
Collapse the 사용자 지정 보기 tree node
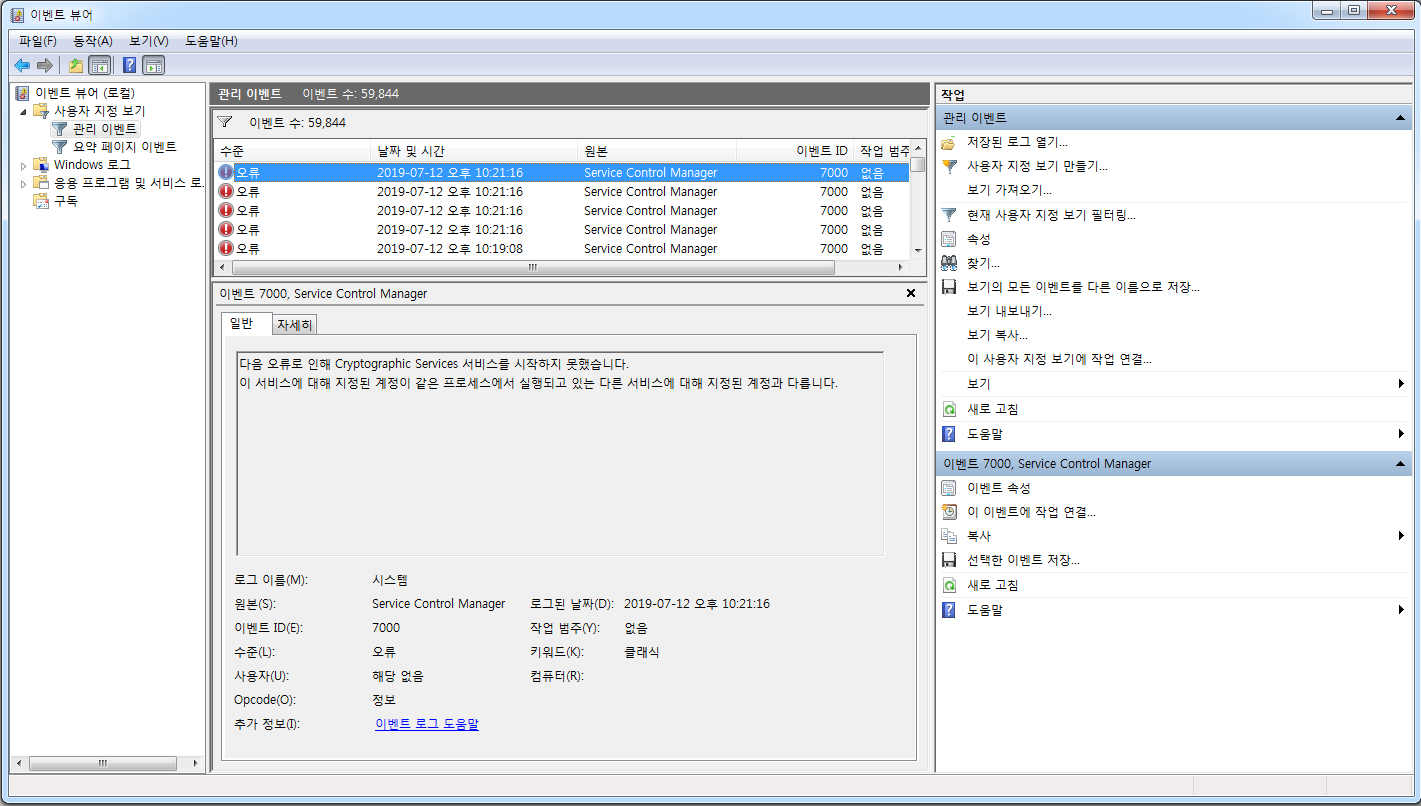(x=23, y=111)
